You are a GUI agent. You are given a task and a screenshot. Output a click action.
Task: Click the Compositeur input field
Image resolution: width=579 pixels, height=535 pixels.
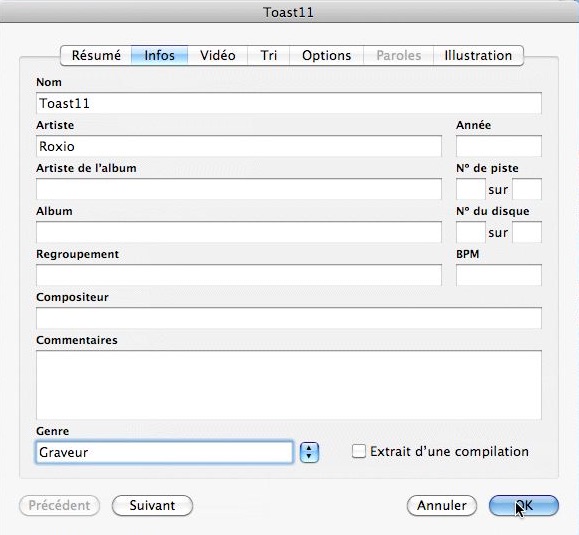point(289,318)
